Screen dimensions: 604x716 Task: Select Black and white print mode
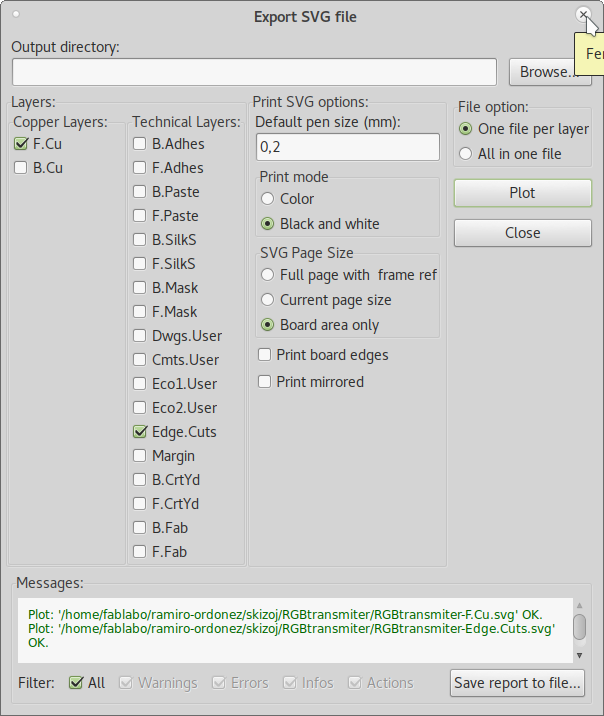pyautogui.click(x=268, y=224)
